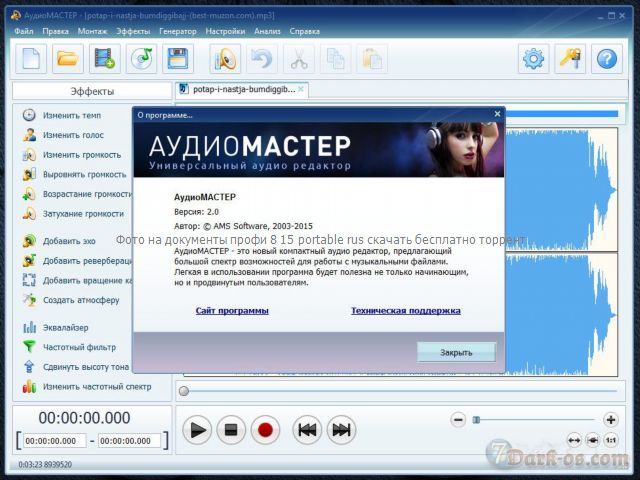Click the Закрыть button in the dialog
This screenshot has width=640, height=480.
456,352
